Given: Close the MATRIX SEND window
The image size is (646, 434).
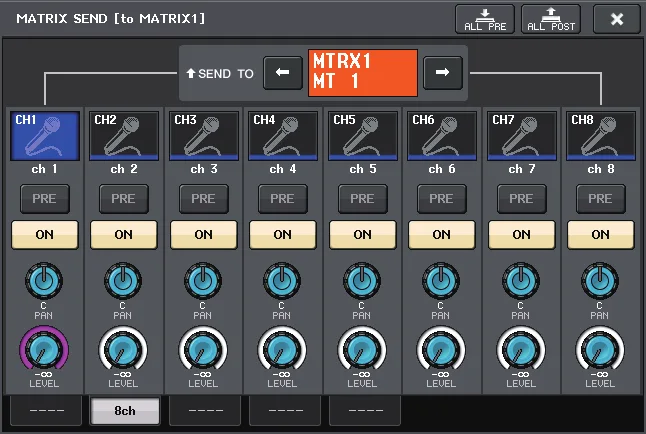Looking at the screenshot, I should tap(617, 19).
